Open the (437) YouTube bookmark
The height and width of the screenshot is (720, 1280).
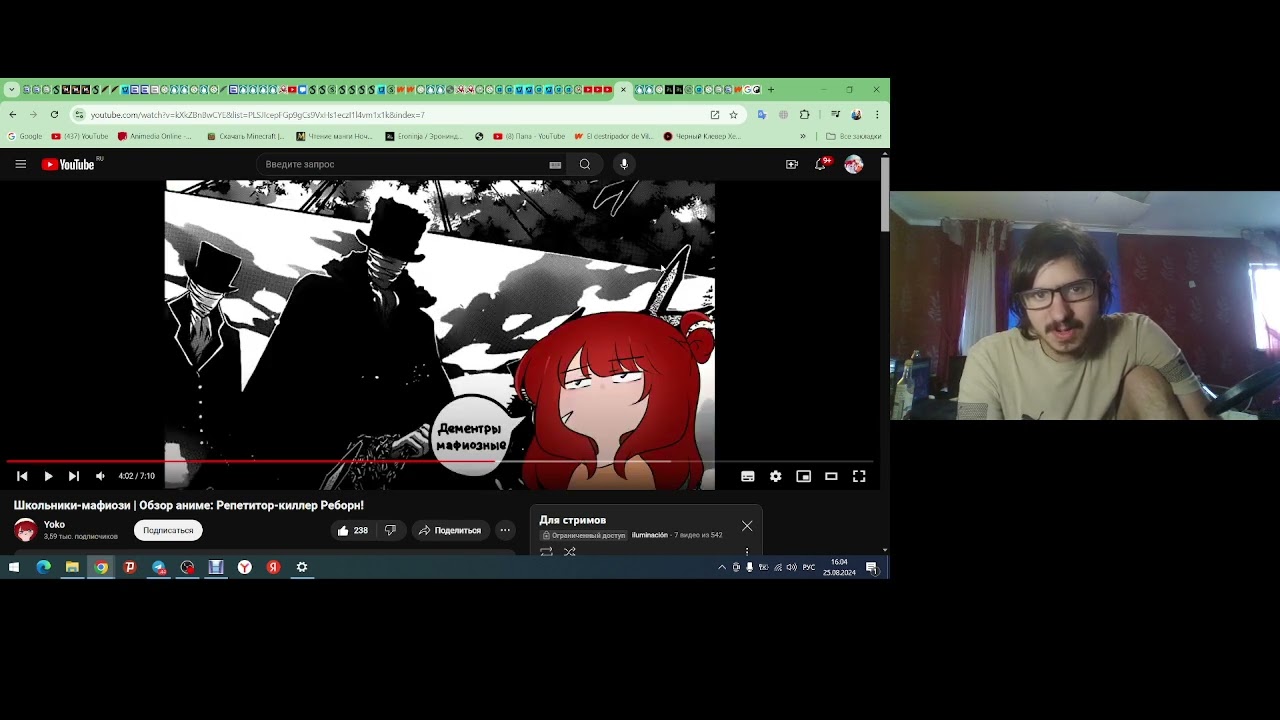[80, 136]
